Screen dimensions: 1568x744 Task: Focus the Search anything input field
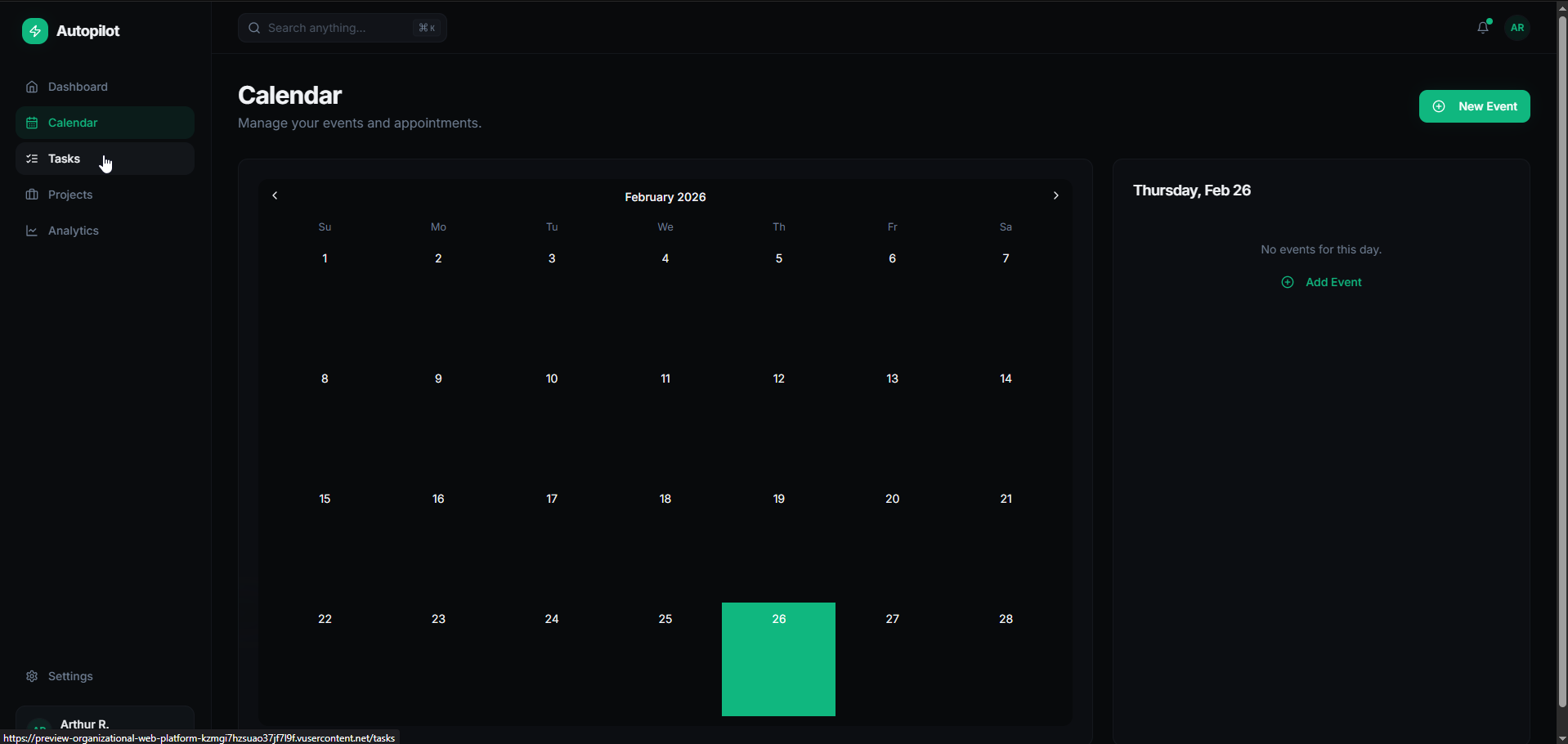click(x=335, y=28)
